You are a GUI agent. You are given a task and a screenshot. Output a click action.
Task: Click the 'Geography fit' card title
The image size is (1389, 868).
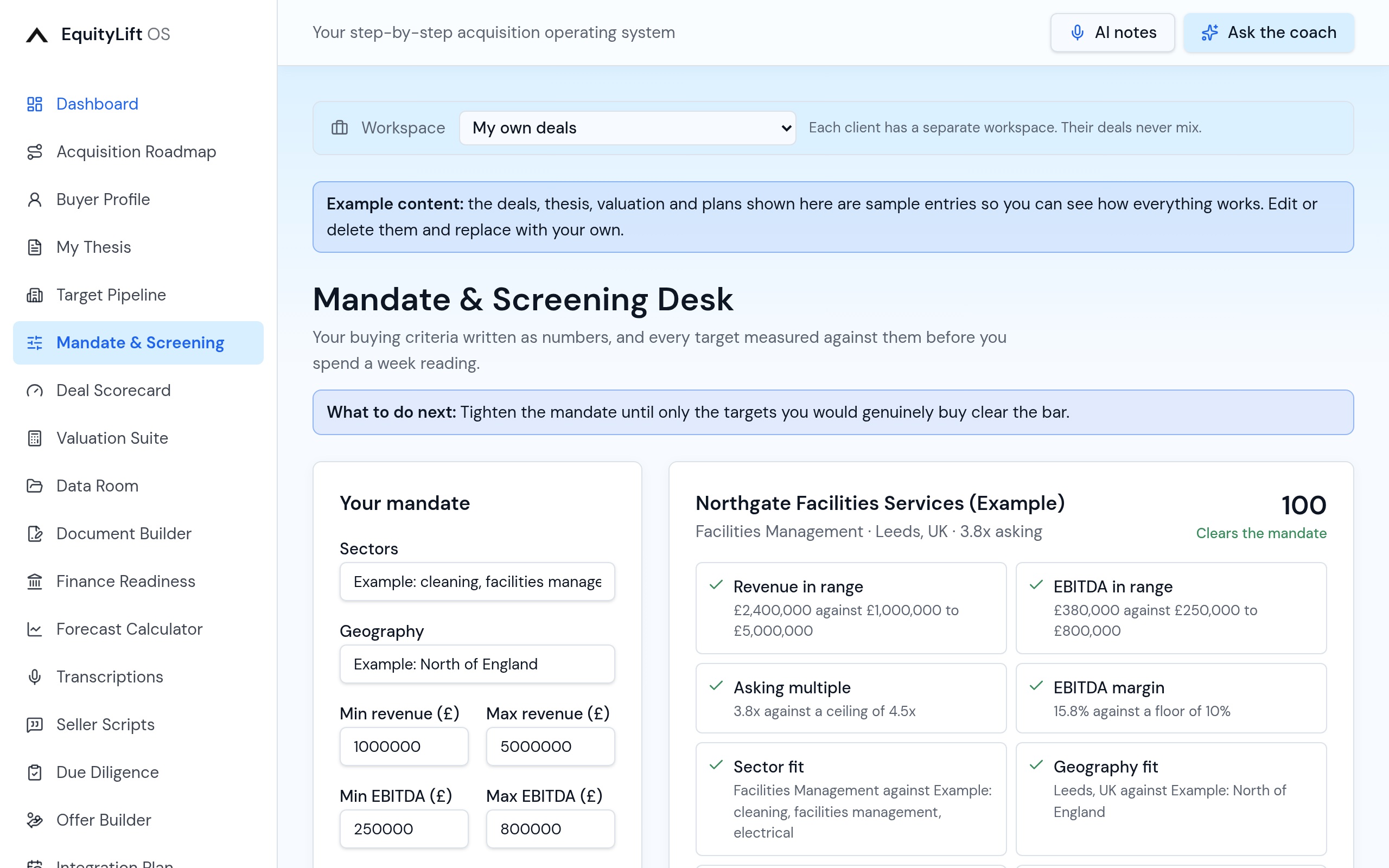point(1105,767)
